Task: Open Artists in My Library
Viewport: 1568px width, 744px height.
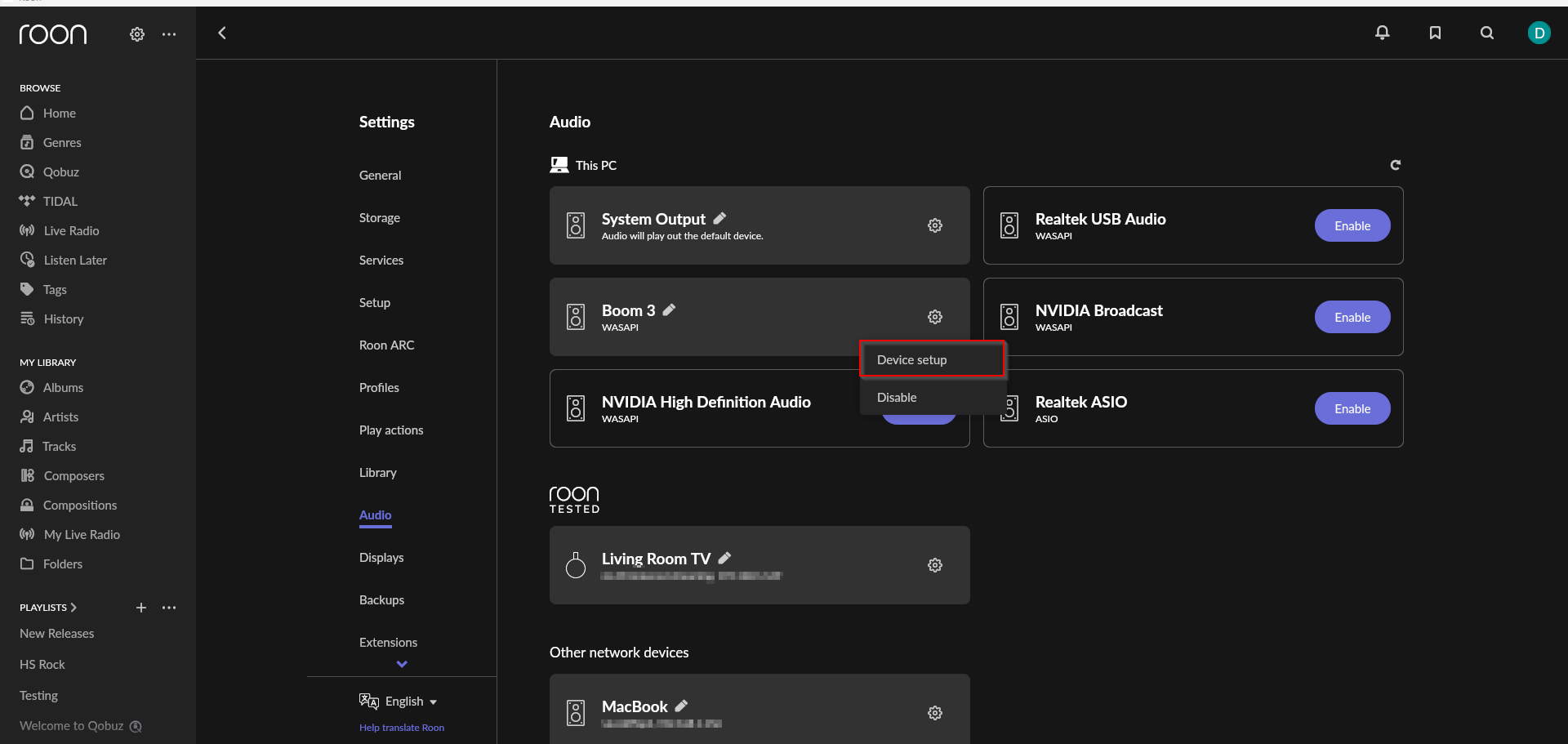Action: click(50, 417)
